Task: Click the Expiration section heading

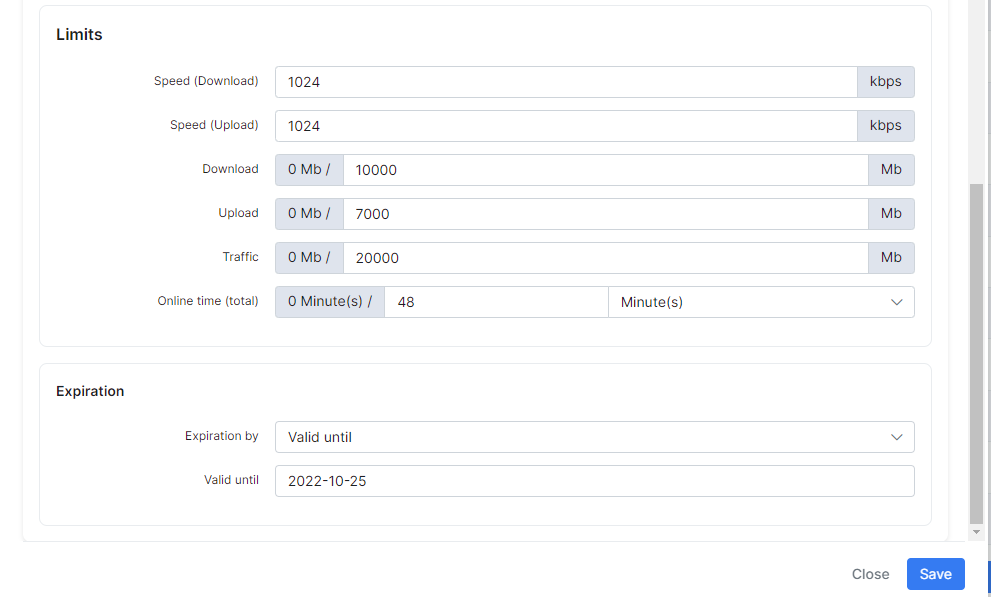Action: (90, 391)
